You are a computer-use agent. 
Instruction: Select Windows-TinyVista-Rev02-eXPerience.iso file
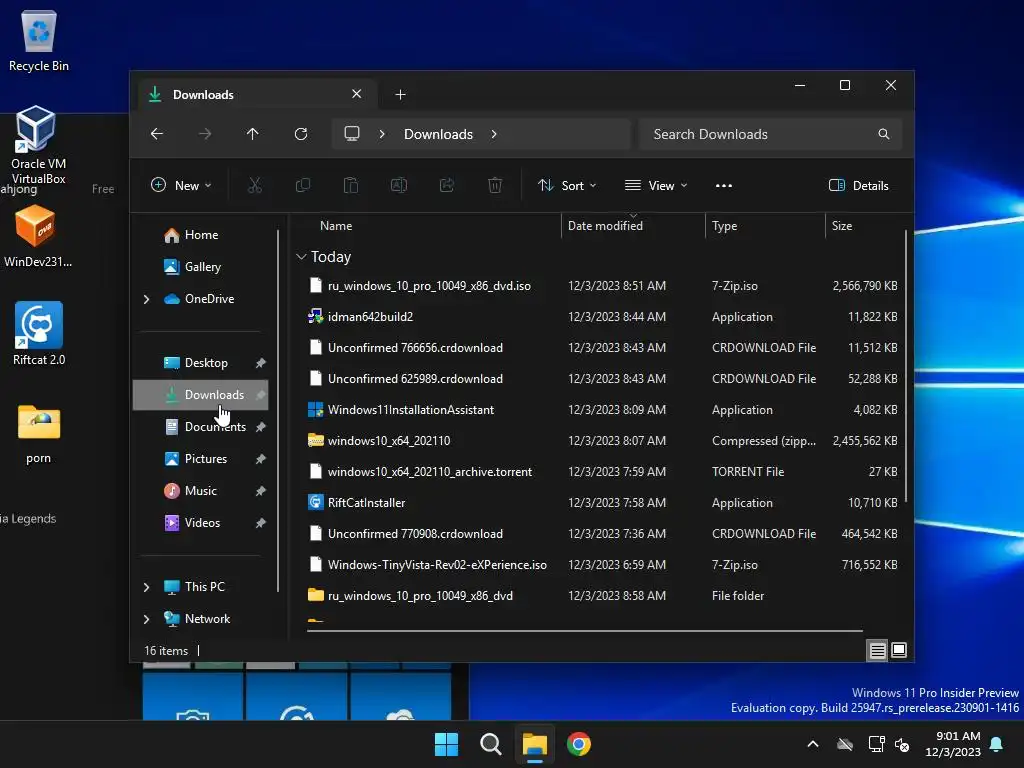tap(437, 565)
